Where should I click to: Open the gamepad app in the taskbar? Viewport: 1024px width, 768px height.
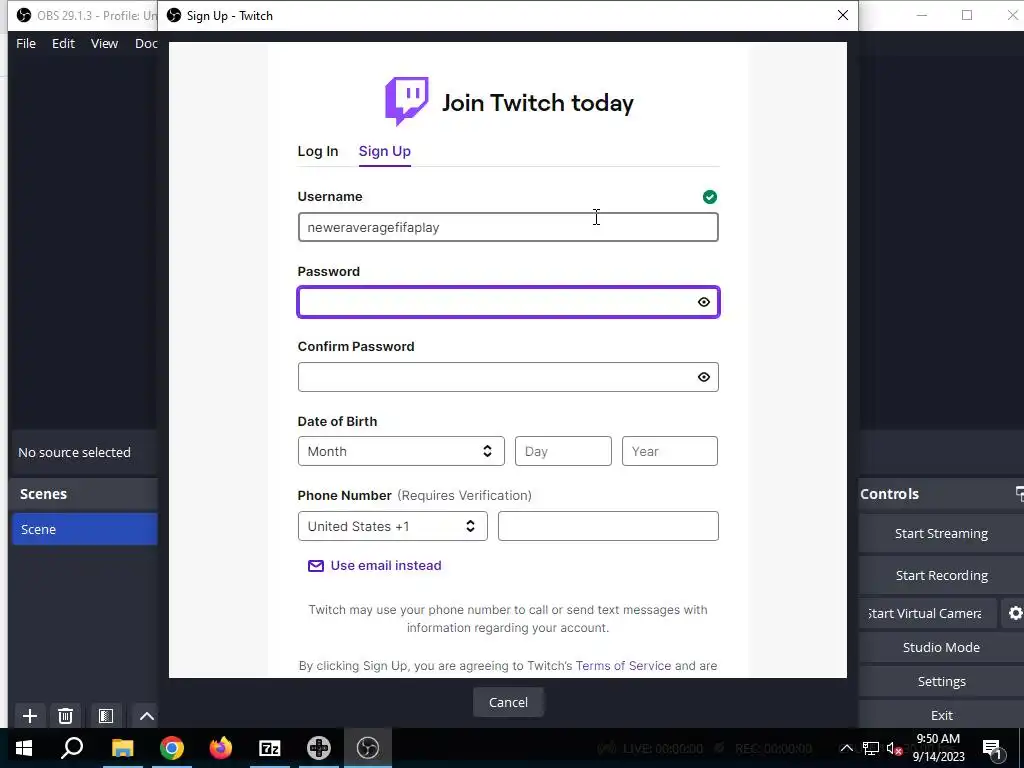[319, 748]
